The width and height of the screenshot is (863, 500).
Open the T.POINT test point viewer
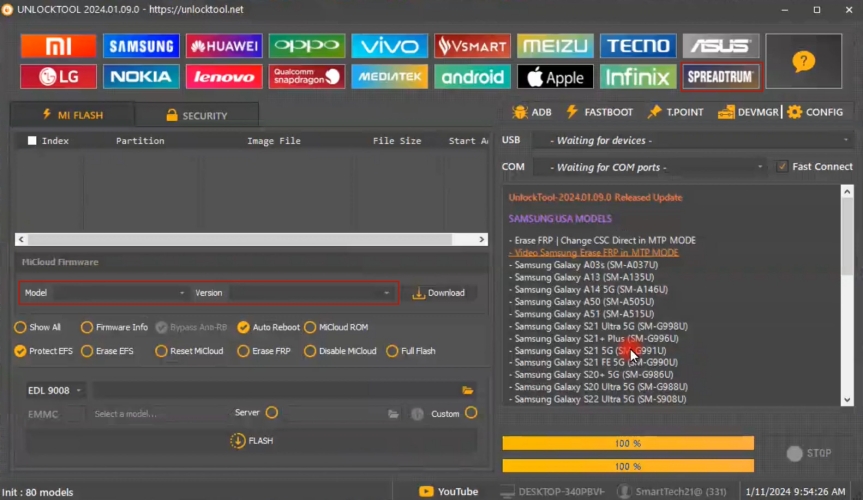click(x=675, y=112)
